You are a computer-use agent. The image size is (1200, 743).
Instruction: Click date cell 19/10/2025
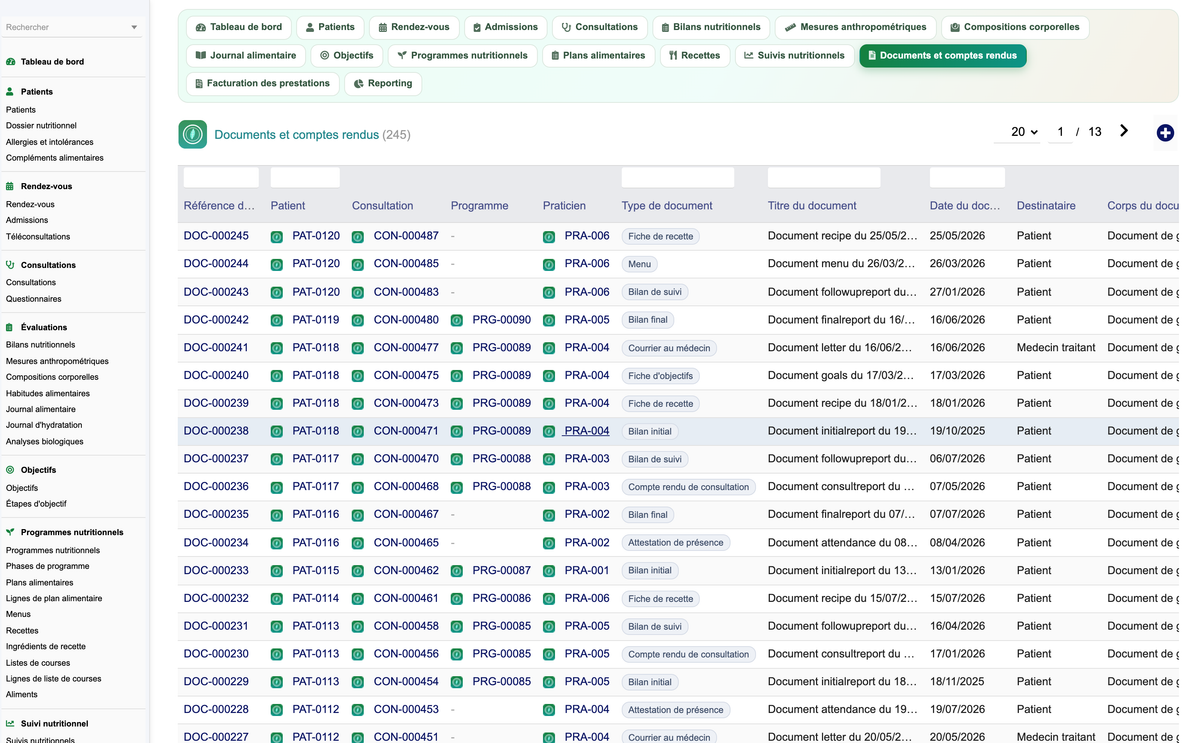(x=957, y=431)
